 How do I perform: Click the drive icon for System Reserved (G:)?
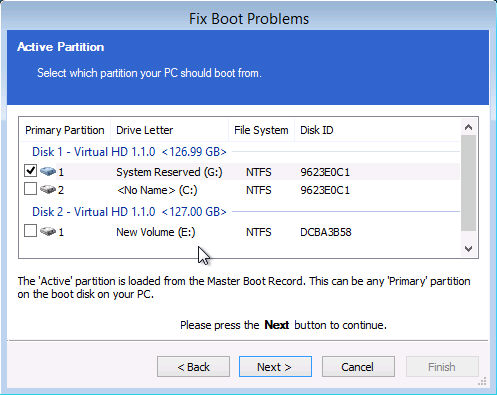(48, 171)
